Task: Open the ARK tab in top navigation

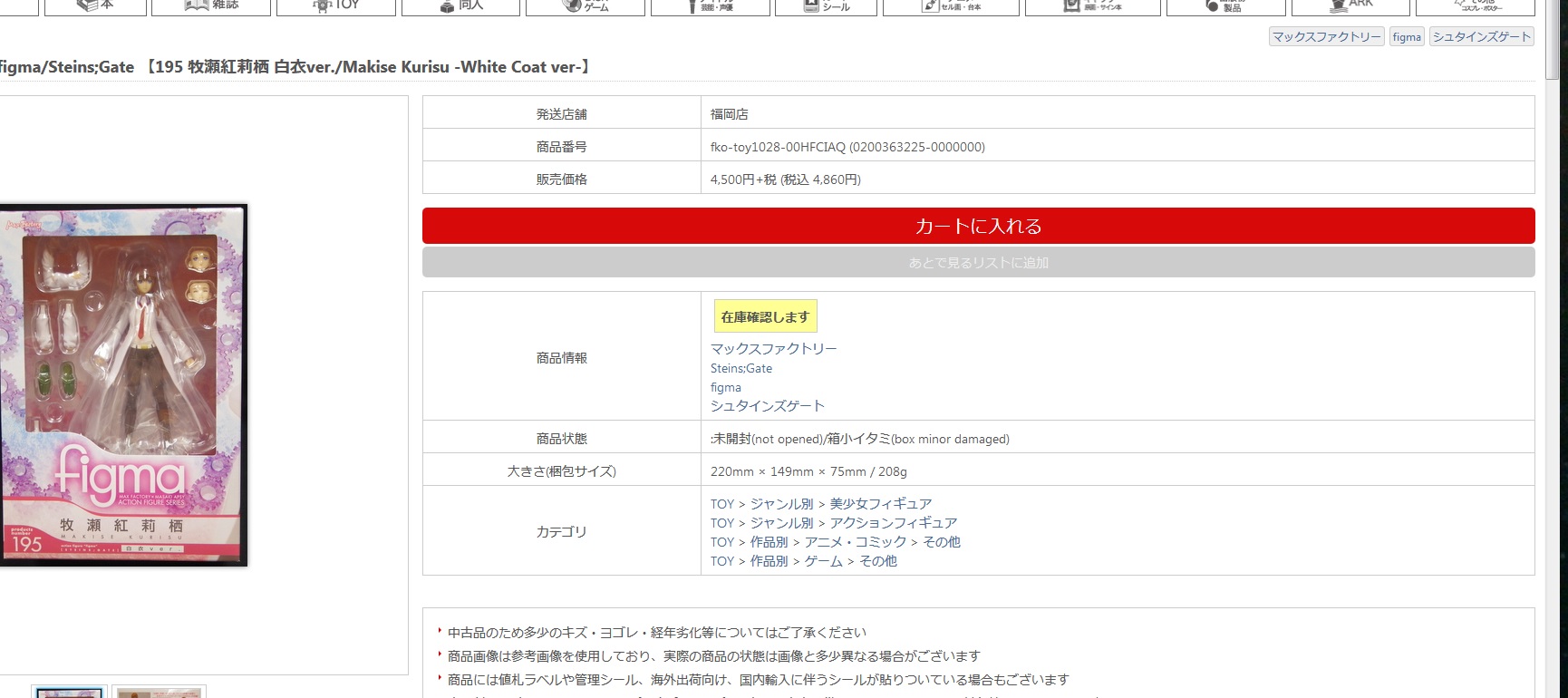Action: 1350,7
